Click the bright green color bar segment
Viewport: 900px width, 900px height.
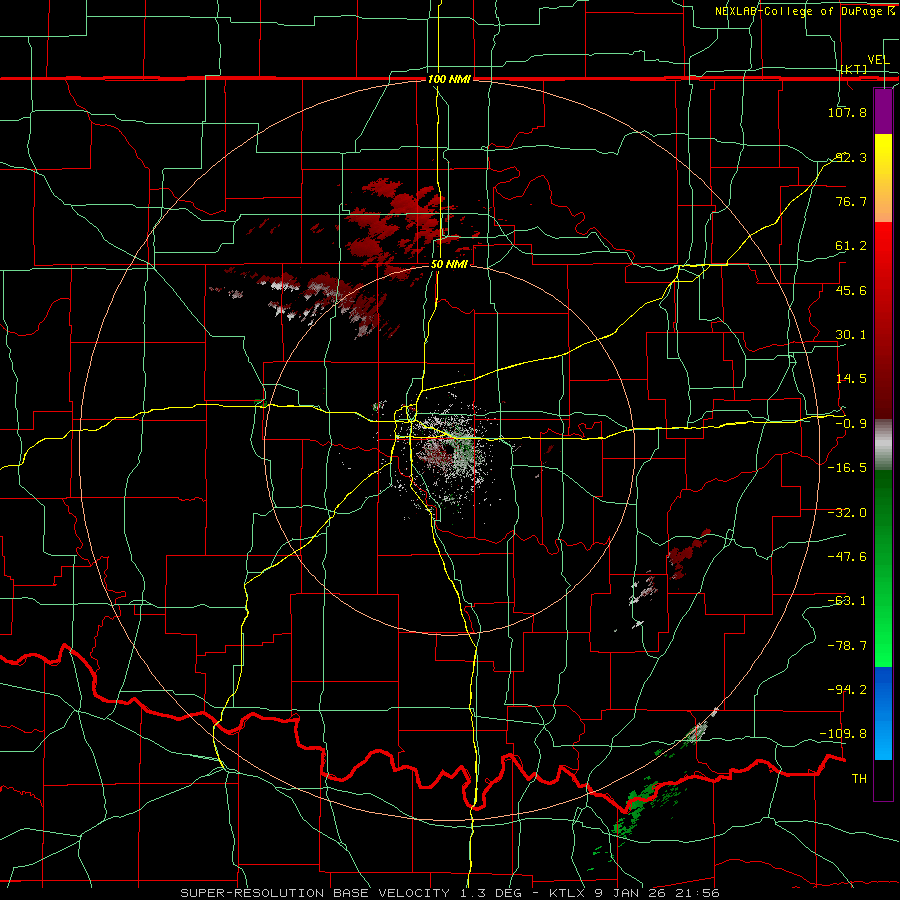pos(883,568)
